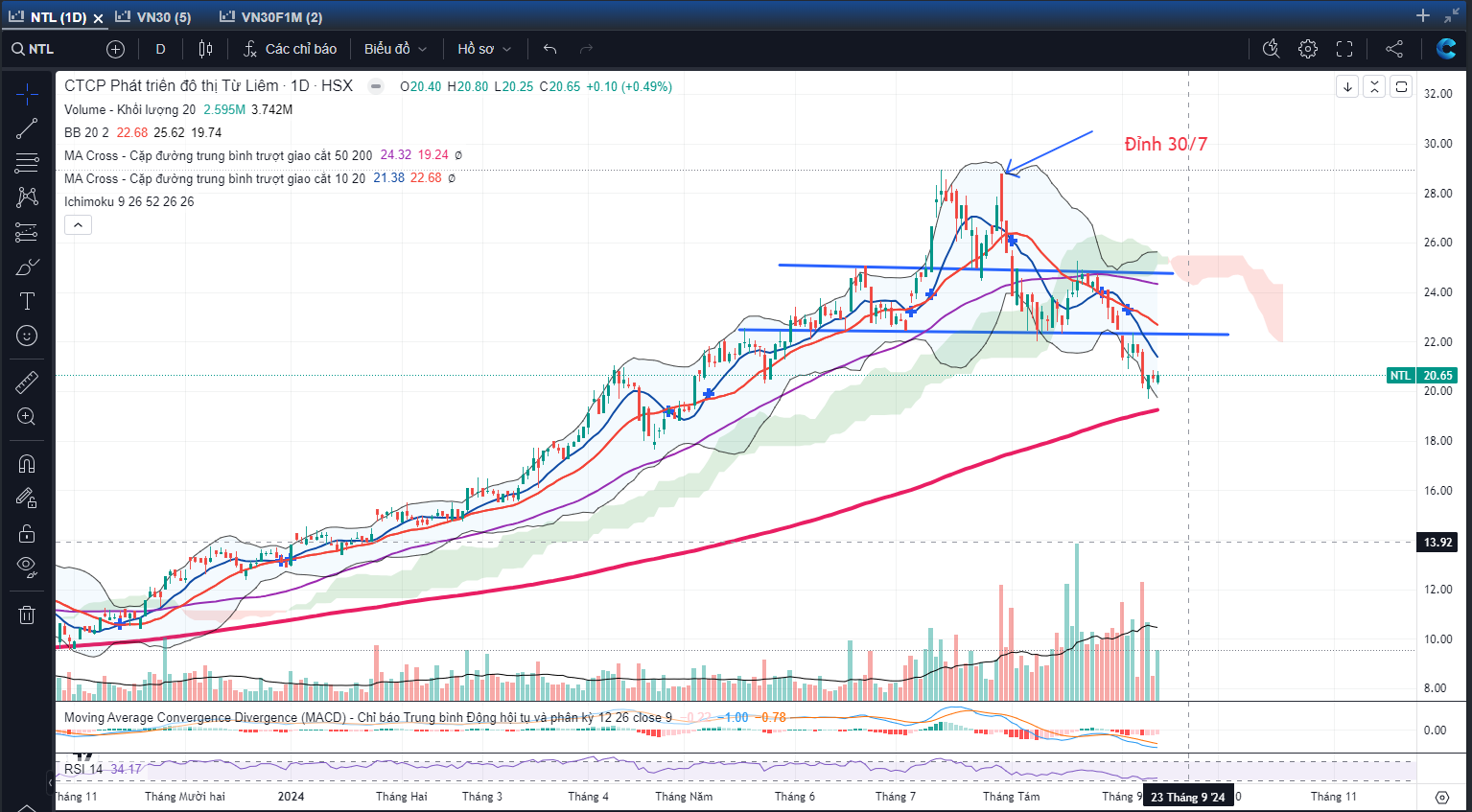Select the crosshair cursor tool
1472x812 pixels.
tap(27, 94)
